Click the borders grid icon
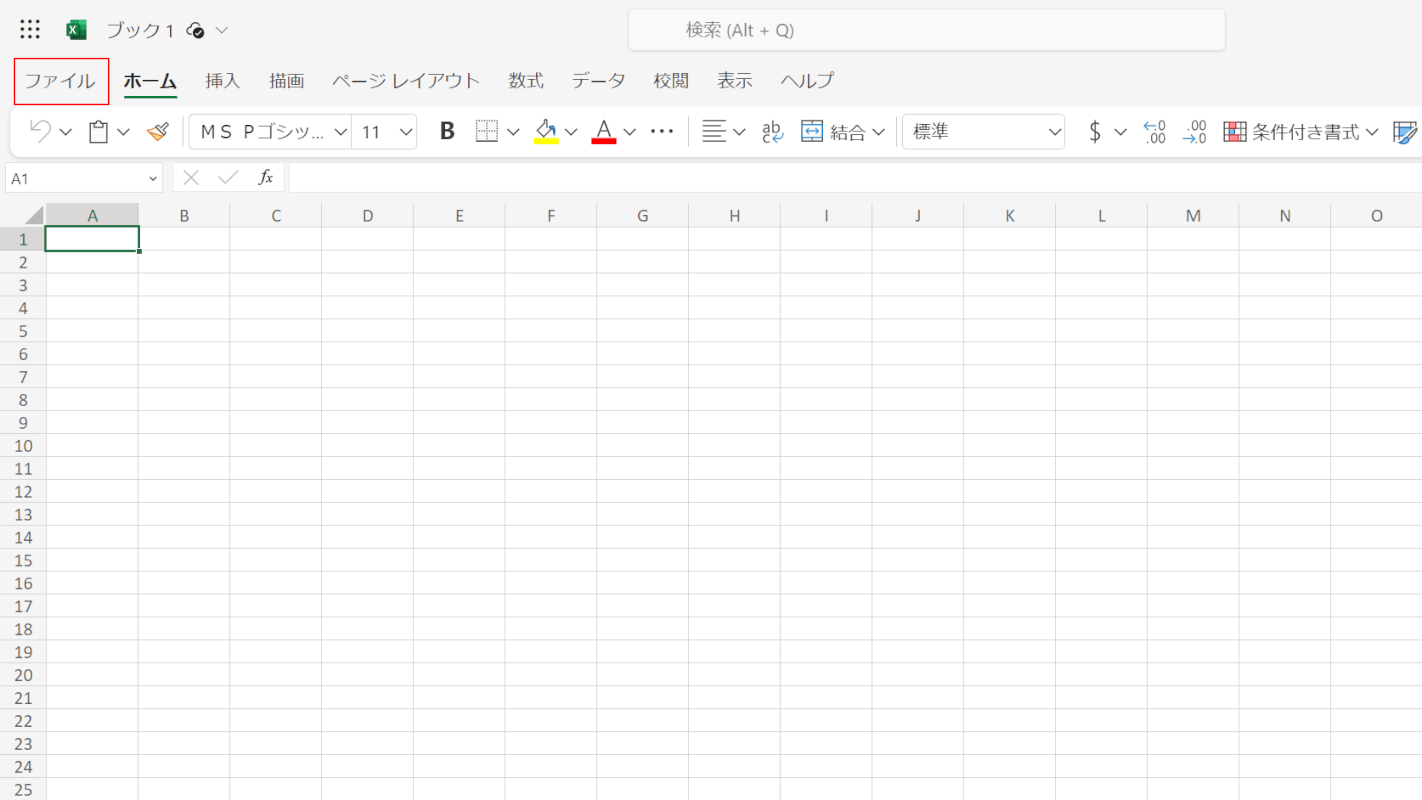 [487, 131]
